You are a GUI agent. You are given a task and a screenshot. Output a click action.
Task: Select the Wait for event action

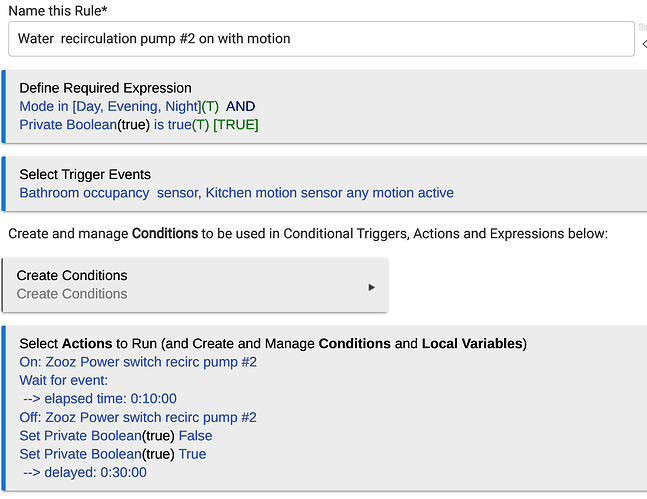(x=66, y=380)
